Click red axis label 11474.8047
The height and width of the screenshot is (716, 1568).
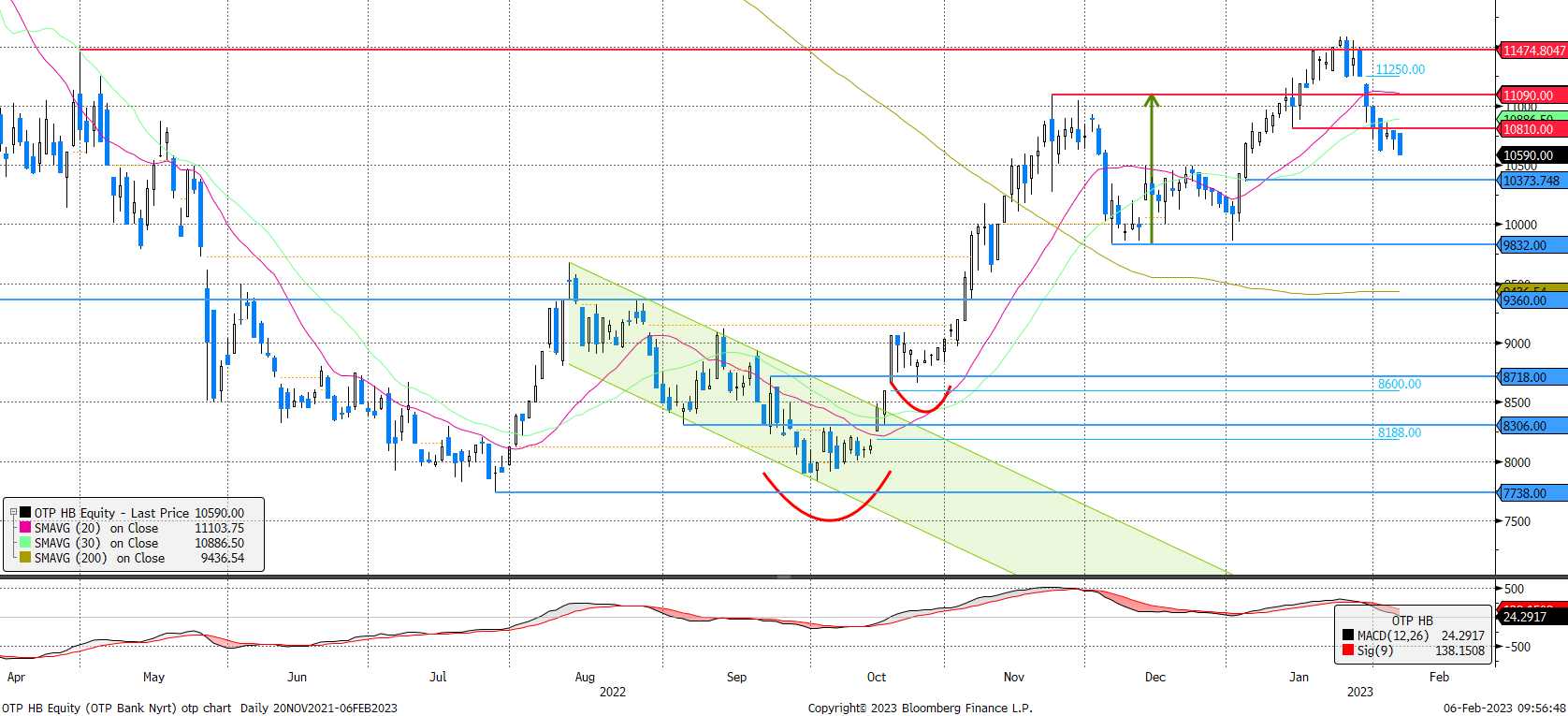tap(1533, 51)
